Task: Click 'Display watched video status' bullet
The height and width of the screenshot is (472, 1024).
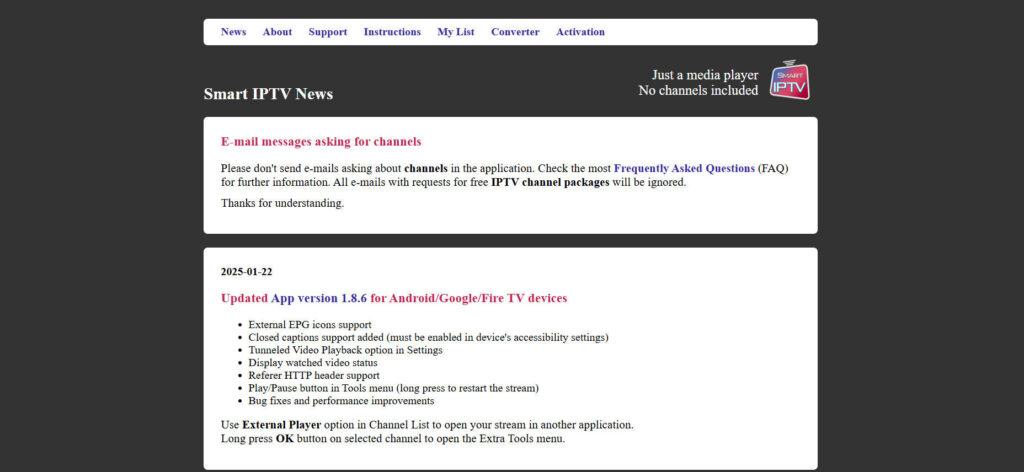Action: point(313,362)
